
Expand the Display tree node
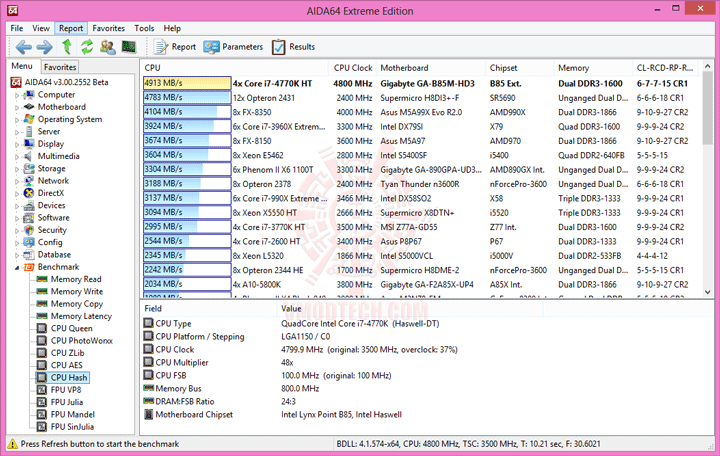(x=17, y=144)
